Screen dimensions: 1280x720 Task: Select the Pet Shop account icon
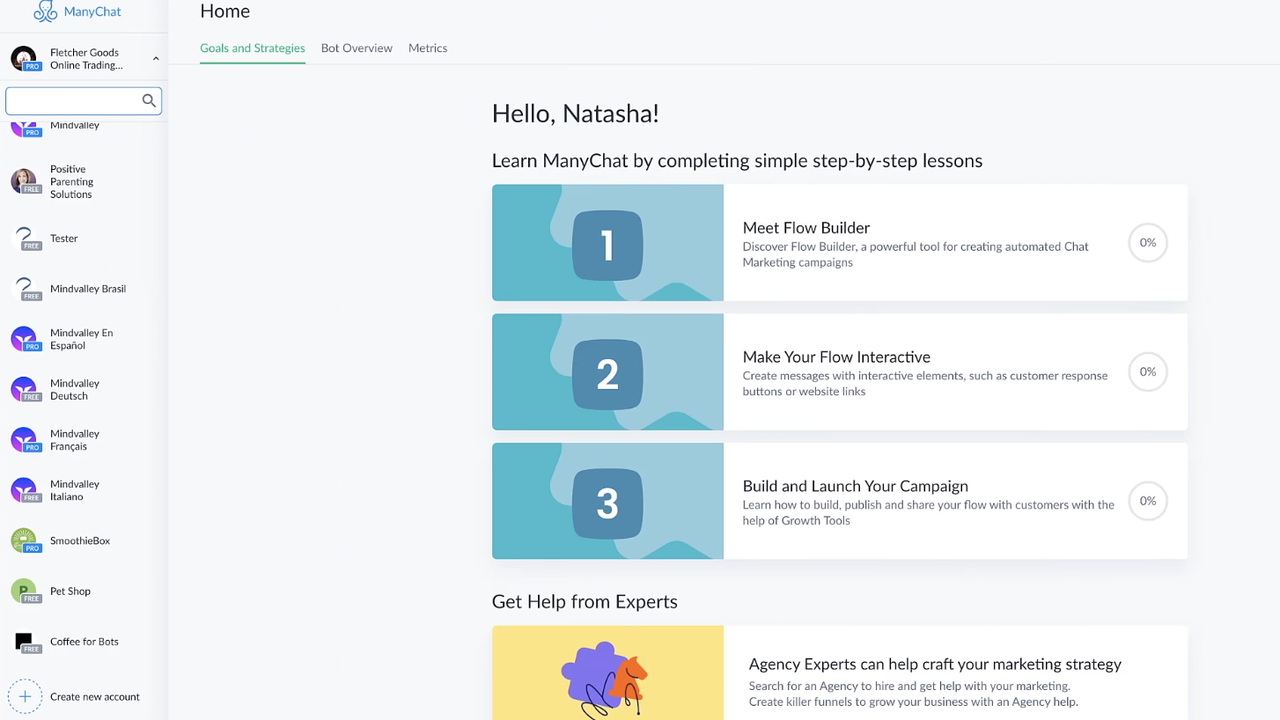25,591
